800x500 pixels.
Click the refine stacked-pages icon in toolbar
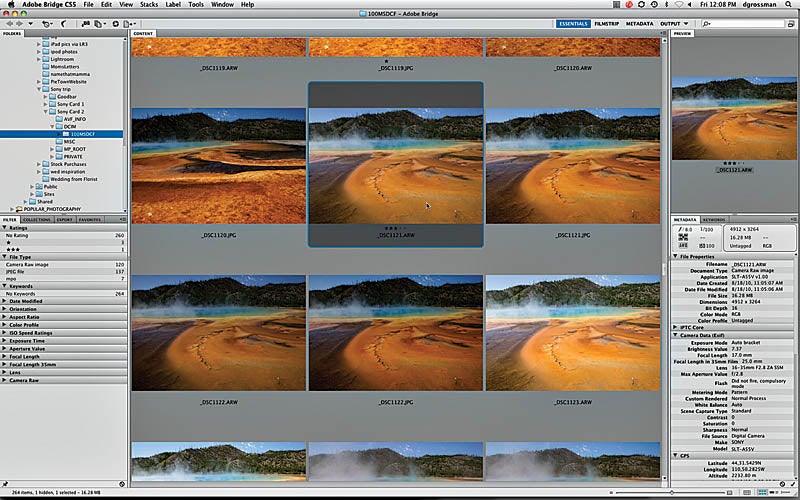[x=99, y=23]
